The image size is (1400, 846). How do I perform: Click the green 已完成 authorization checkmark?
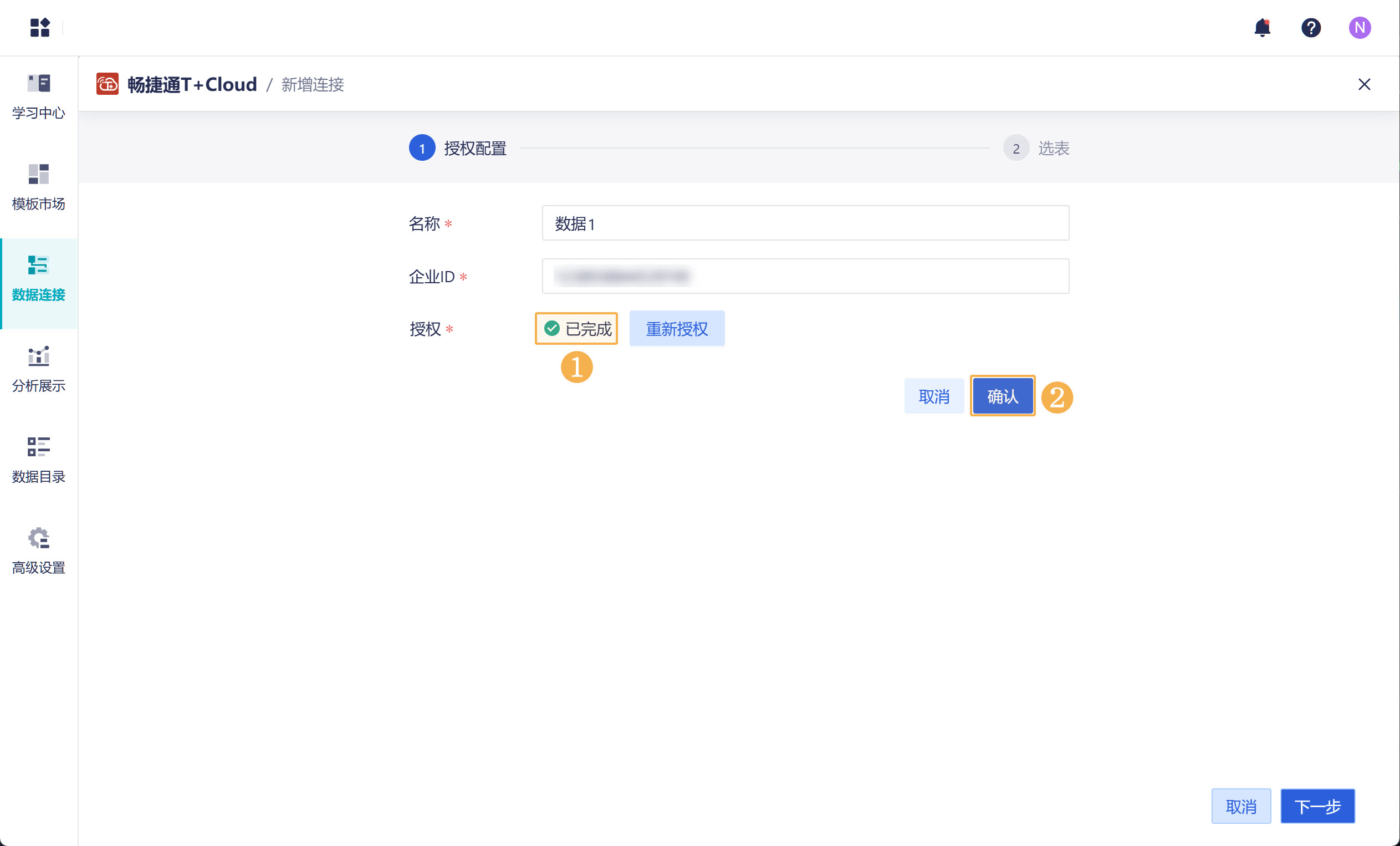pyautogui.click(x=551, y=328)
